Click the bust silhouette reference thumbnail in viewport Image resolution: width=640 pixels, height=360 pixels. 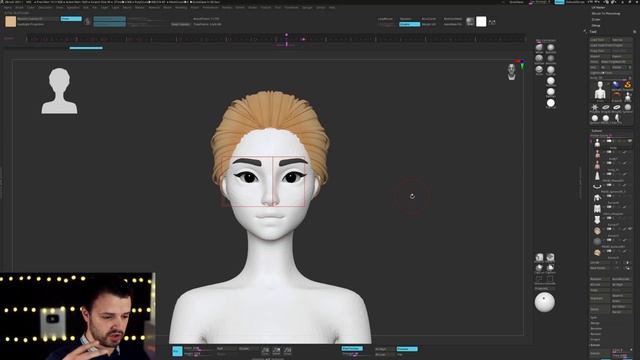pos(59,91)
